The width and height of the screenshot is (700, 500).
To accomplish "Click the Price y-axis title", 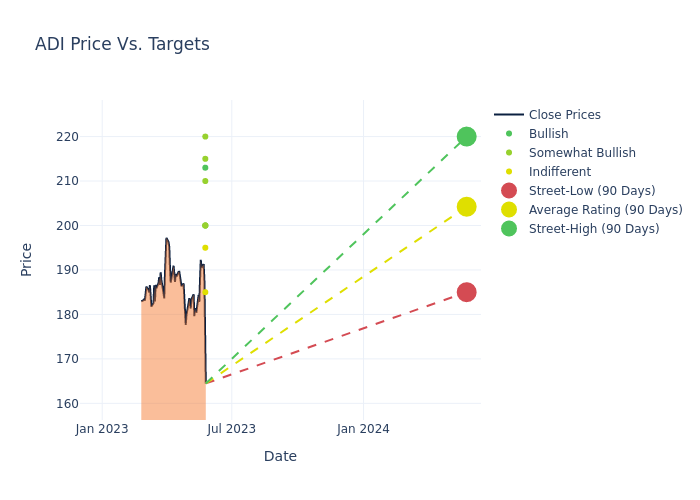I will [x=27, y=259].
